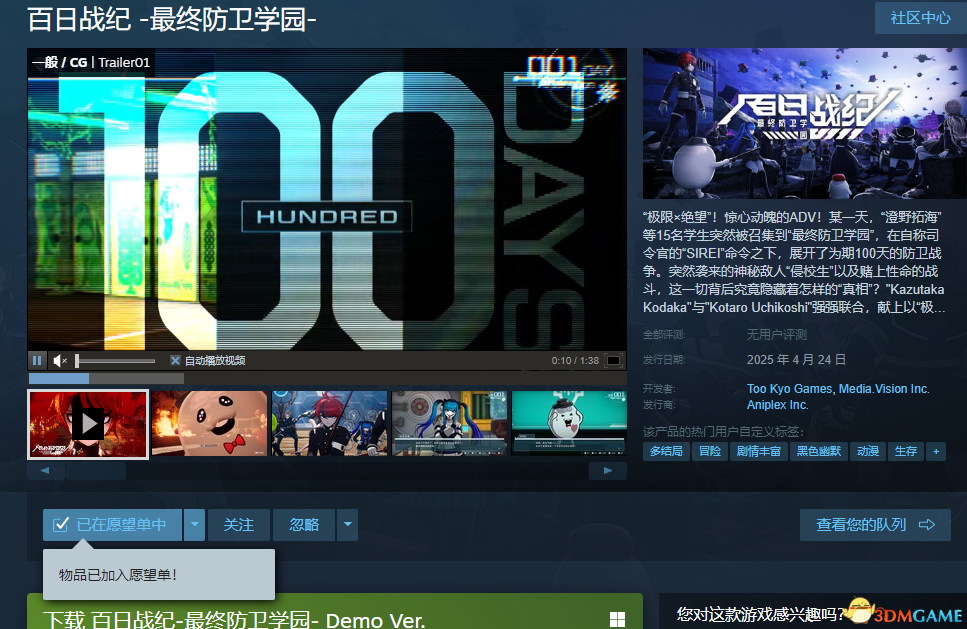Toggle the 自动播放视频 checkbox
This screenshot has height=629, width=967.
(175, 360)
